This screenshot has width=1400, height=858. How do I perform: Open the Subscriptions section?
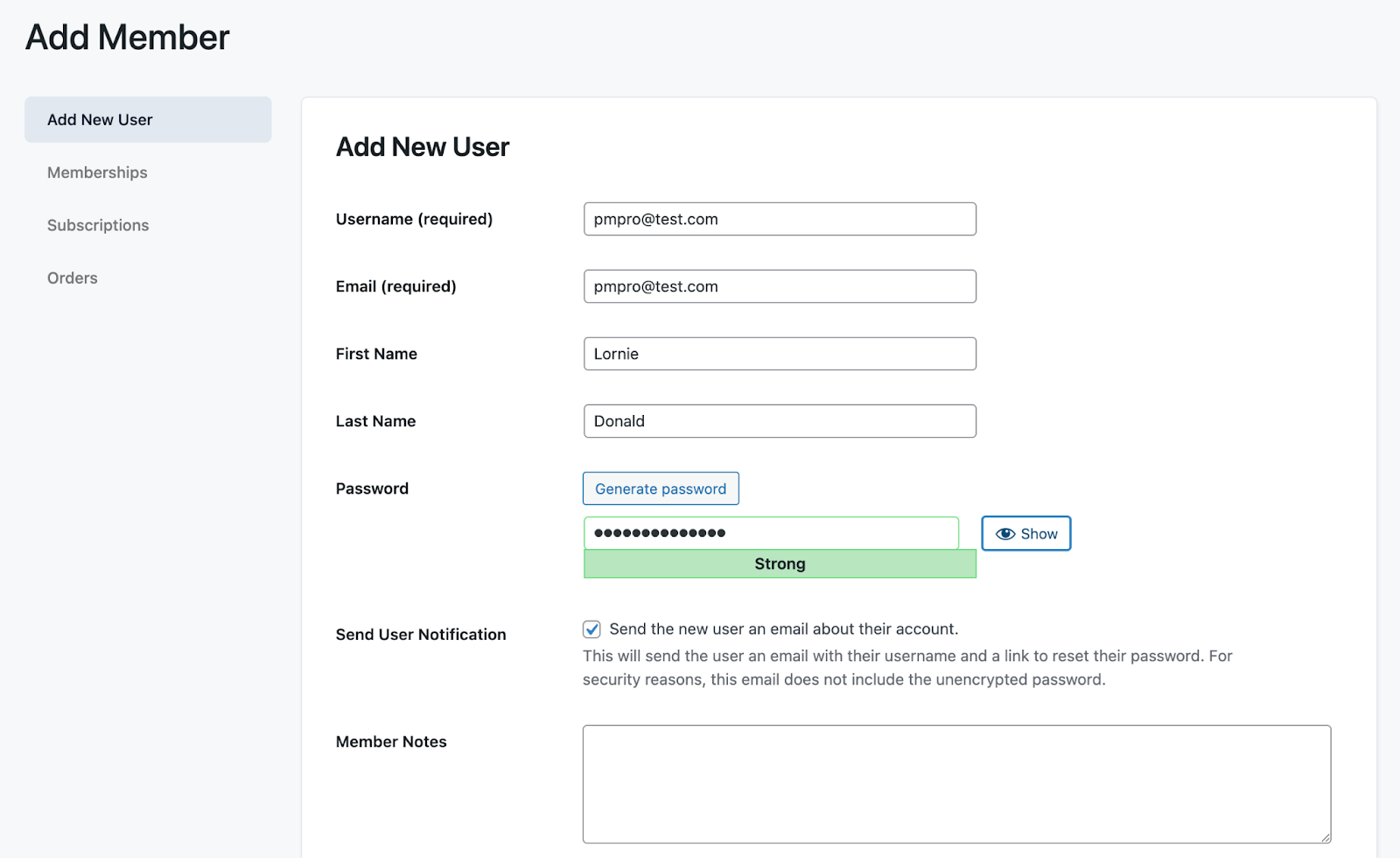coord(97,225)
